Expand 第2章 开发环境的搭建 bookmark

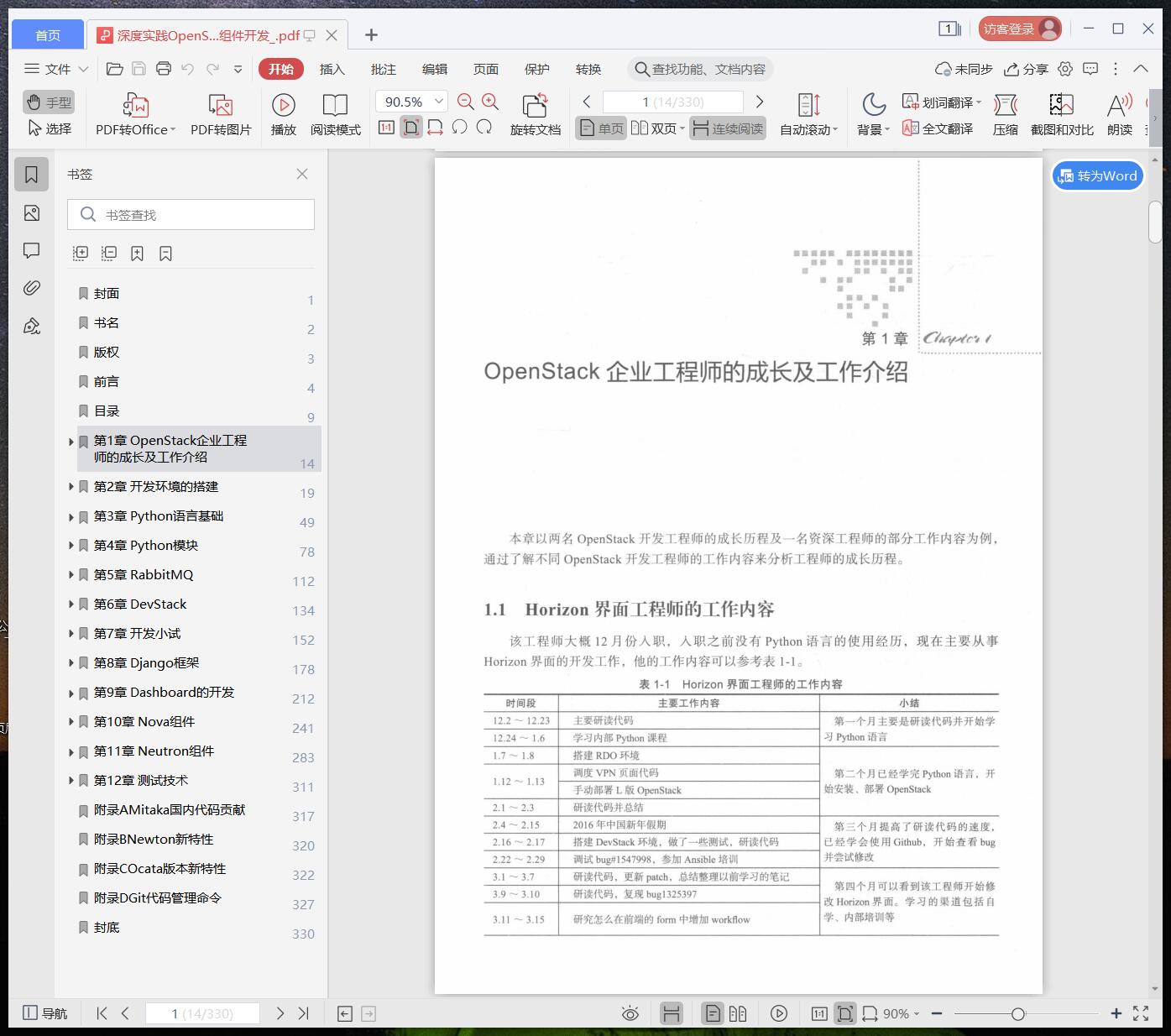pos(71,487)
